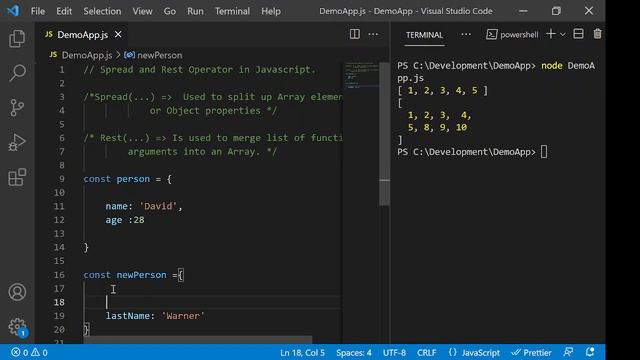
Task: Open launch profile dropdown chevron
Action: click(x=563, y=35)
